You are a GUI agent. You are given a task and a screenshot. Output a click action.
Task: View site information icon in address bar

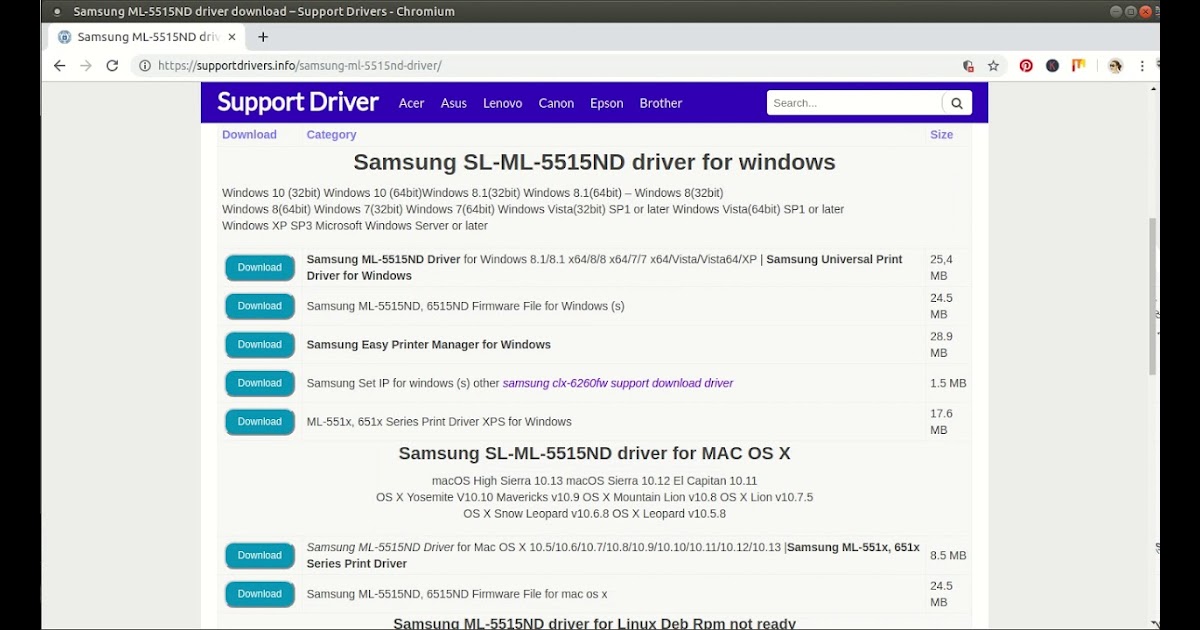(x=145, y=66)
